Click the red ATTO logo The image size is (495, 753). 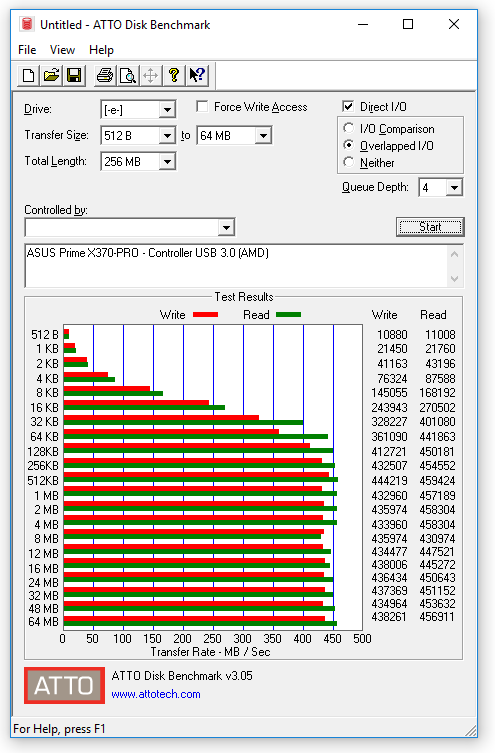click(x=64, y=685)
